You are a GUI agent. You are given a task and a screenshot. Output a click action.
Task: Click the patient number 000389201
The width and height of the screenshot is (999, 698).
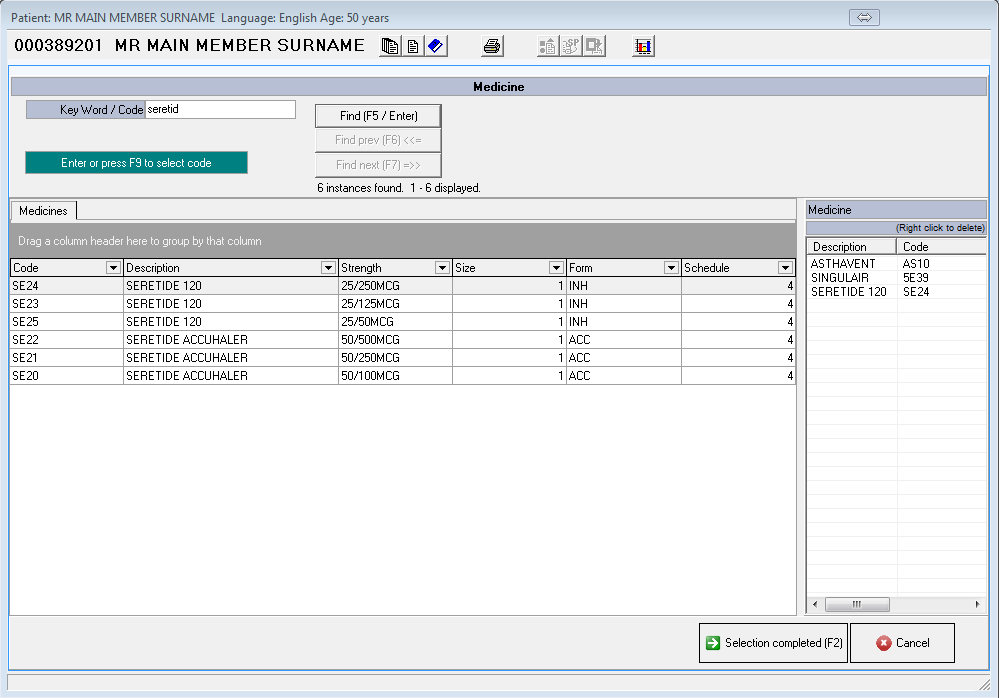pos(58,45)
